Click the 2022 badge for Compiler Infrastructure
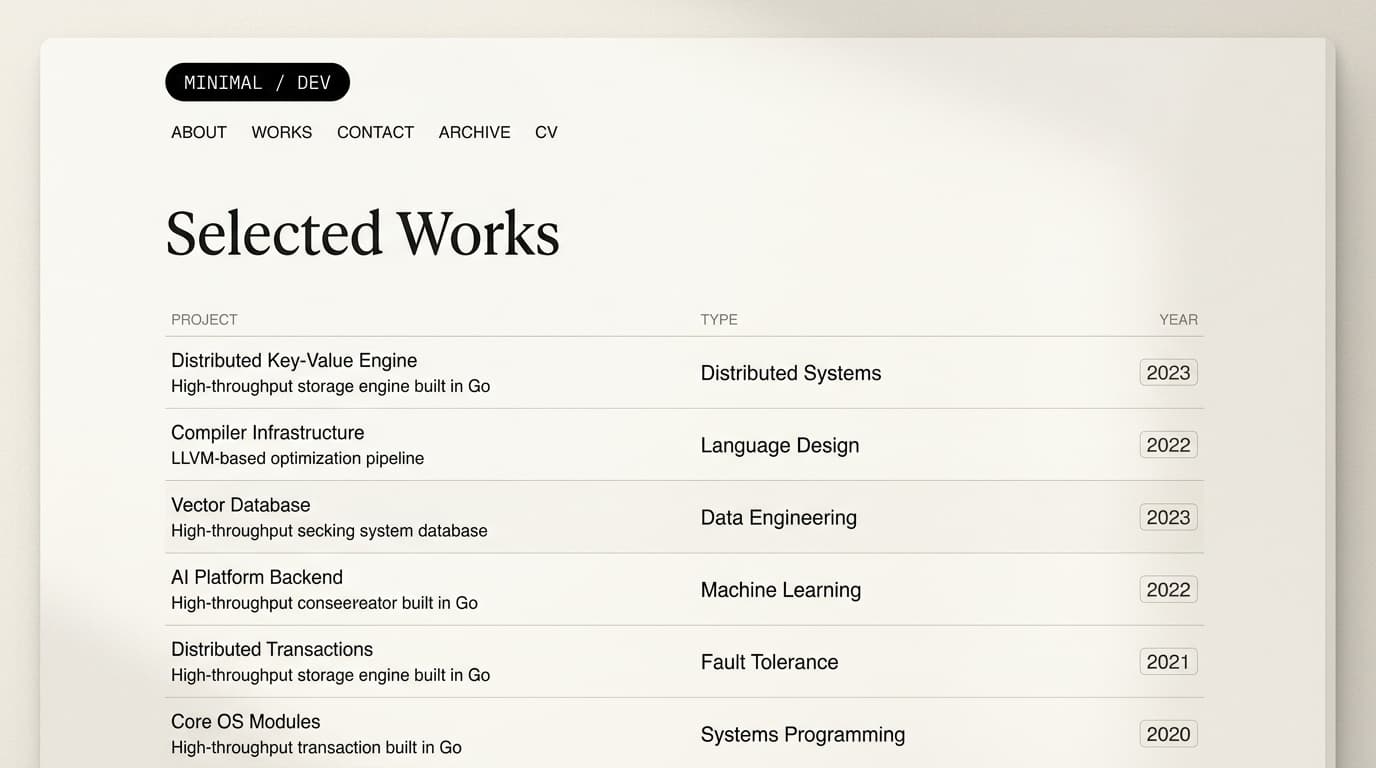Viewport: 1376px width, 768px height. (1168, 445)
